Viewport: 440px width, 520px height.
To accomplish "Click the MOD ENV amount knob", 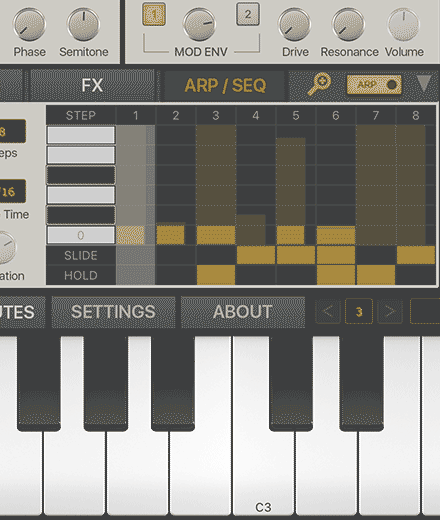I will pos(200,25).
